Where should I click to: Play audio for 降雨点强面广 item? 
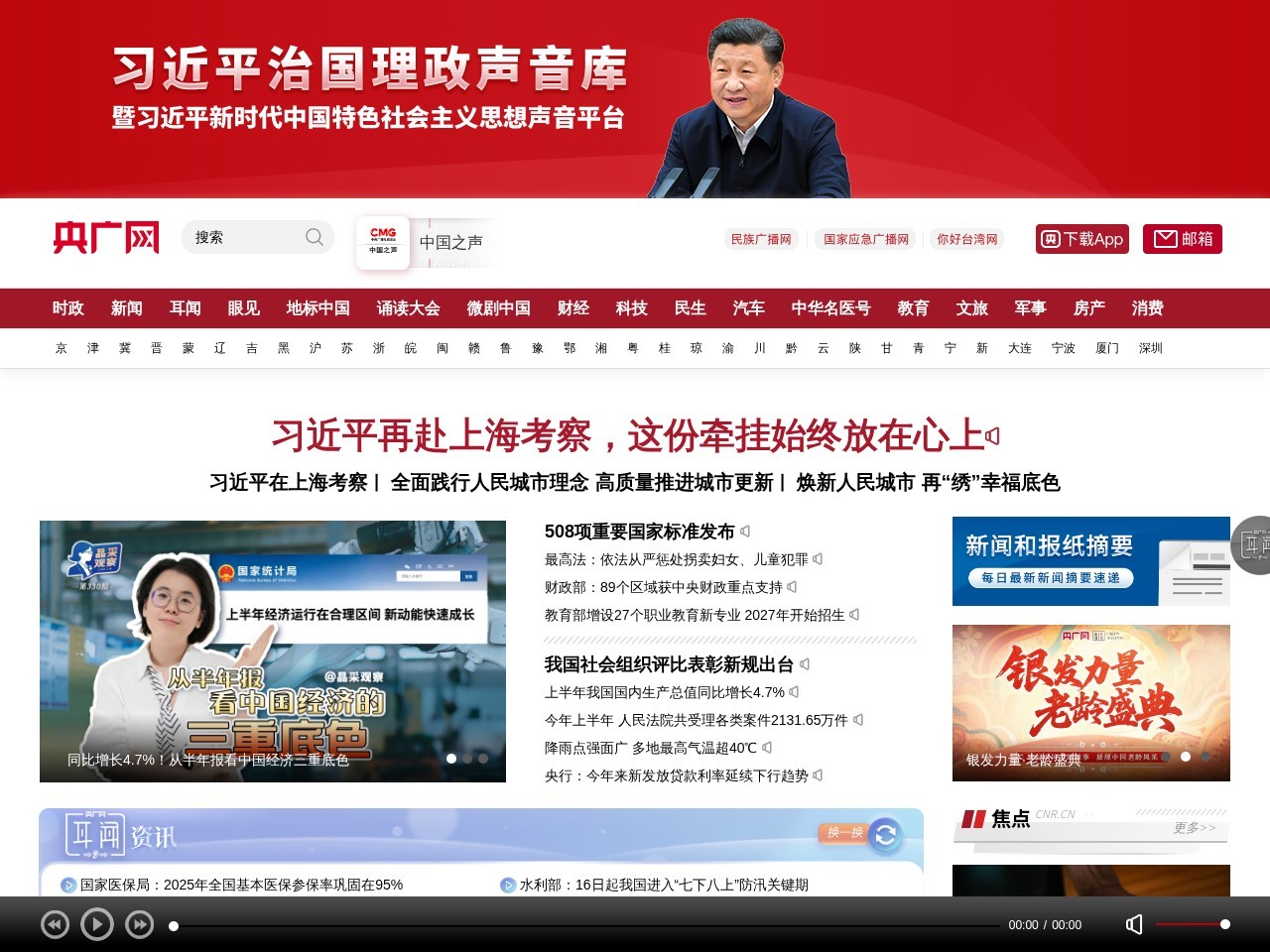[x=767, y=748]
